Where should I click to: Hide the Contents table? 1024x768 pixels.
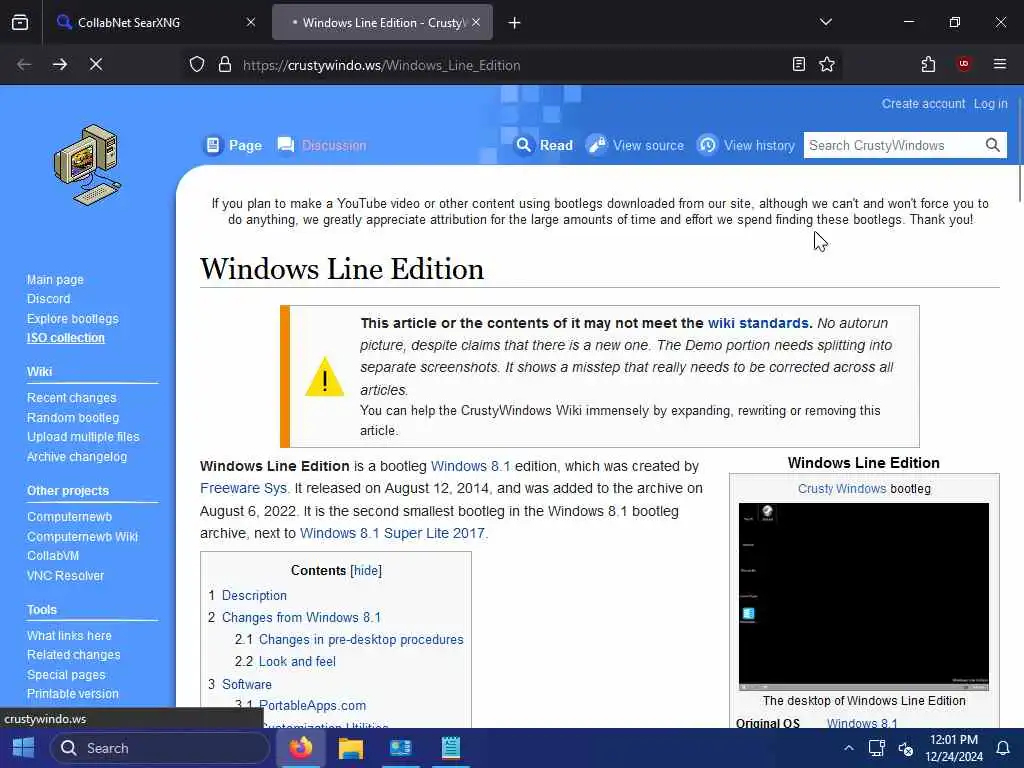[x=366, y=570]
